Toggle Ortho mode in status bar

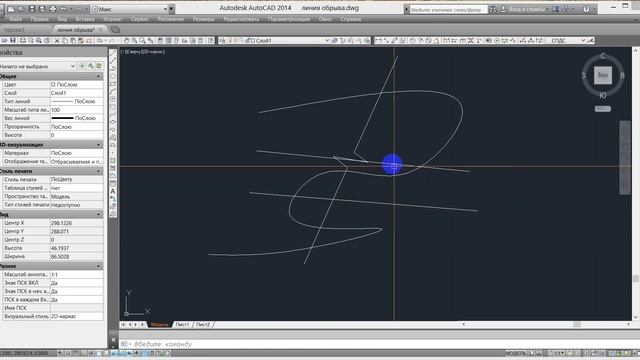(83, 353)
